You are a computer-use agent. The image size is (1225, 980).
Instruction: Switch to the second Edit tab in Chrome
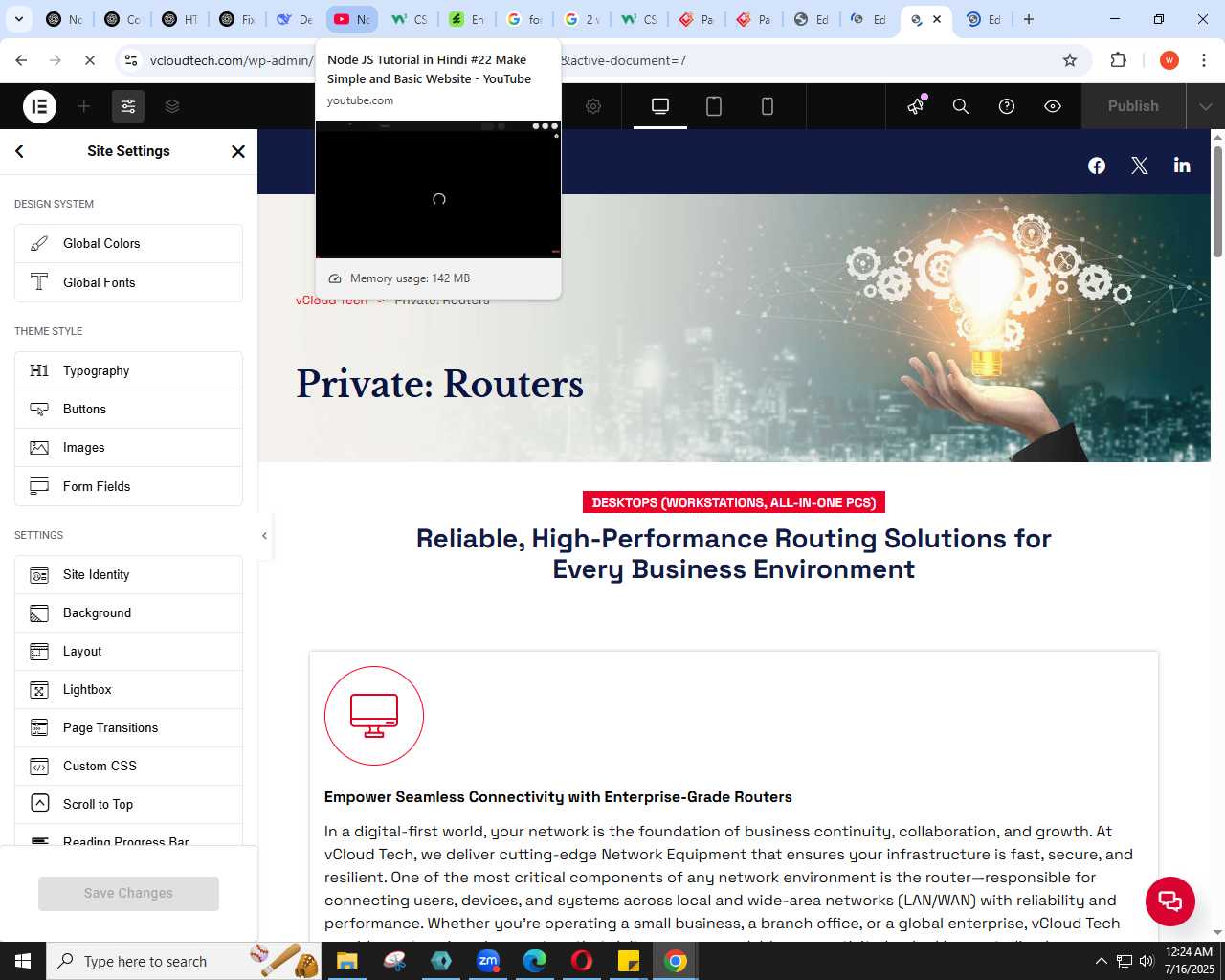(868, 19)
